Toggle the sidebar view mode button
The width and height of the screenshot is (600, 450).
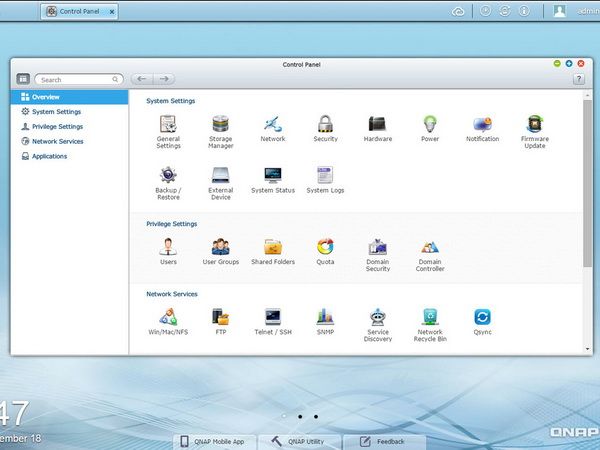pyautogui.click(x=23, y=79)
